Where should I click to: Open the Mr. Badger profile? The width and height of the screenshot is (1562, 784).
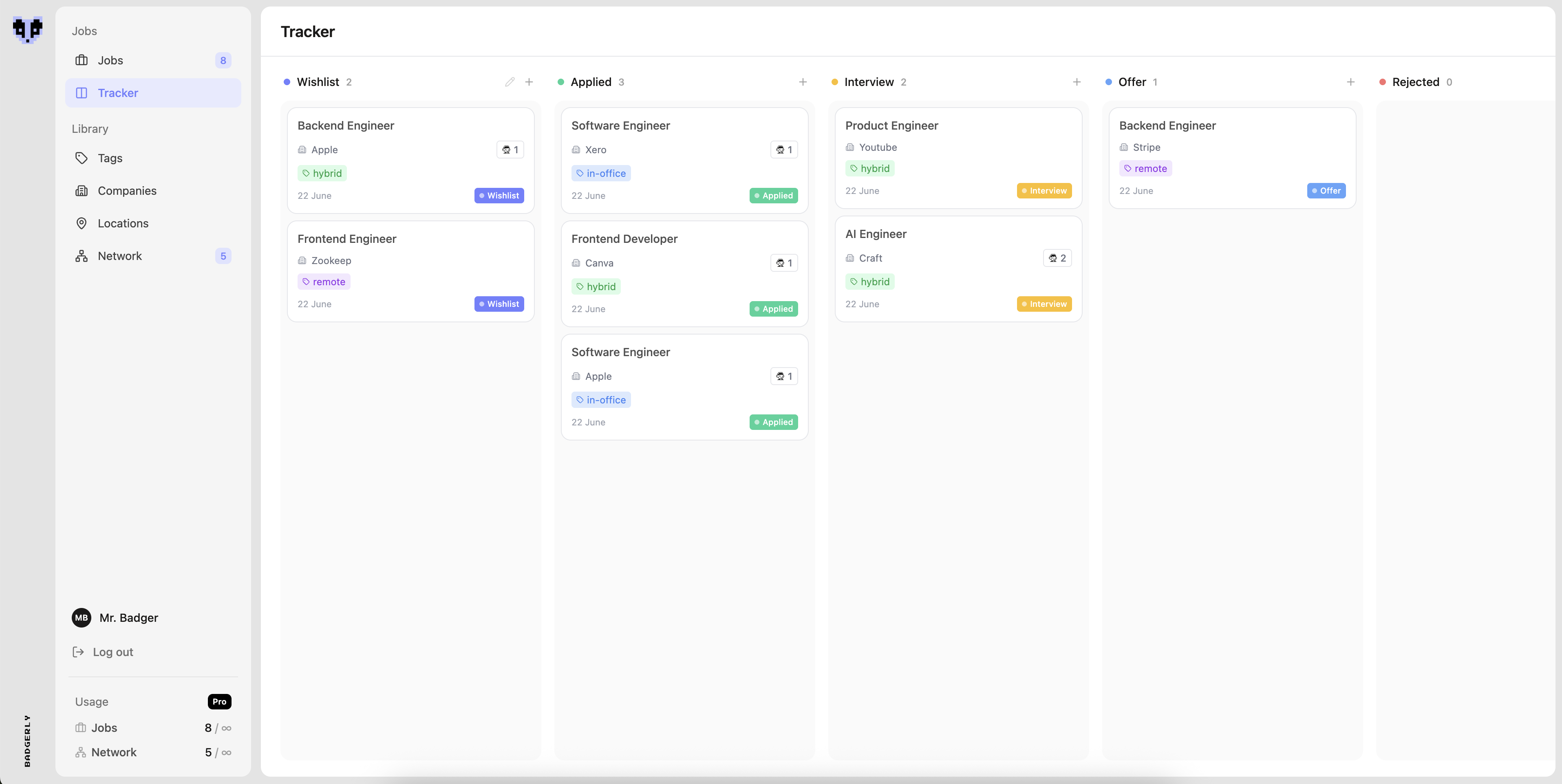[x=115, y=618]
